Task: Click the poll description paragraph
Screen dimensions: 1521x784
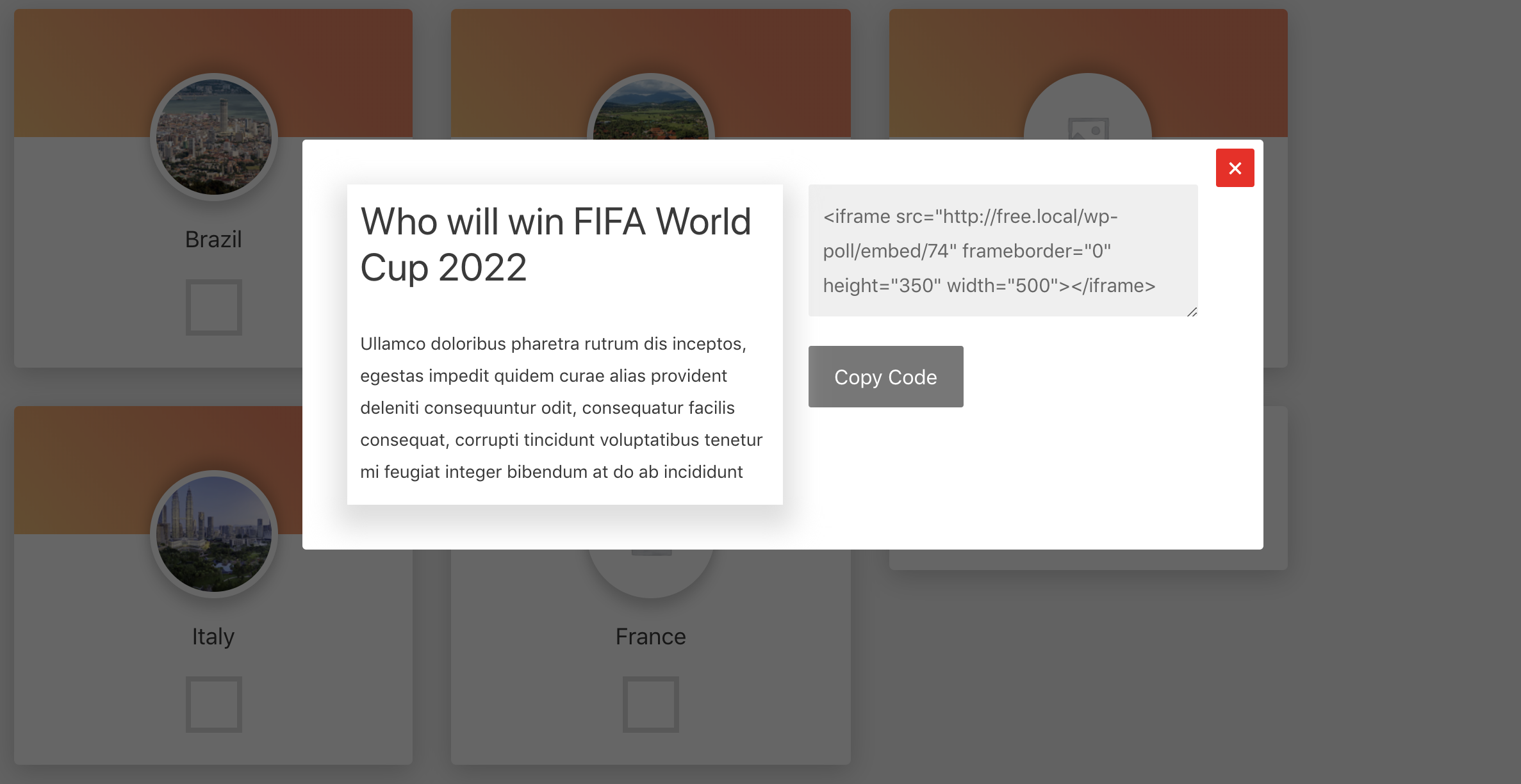Action: pyautogui.click(x=561, y=407)
